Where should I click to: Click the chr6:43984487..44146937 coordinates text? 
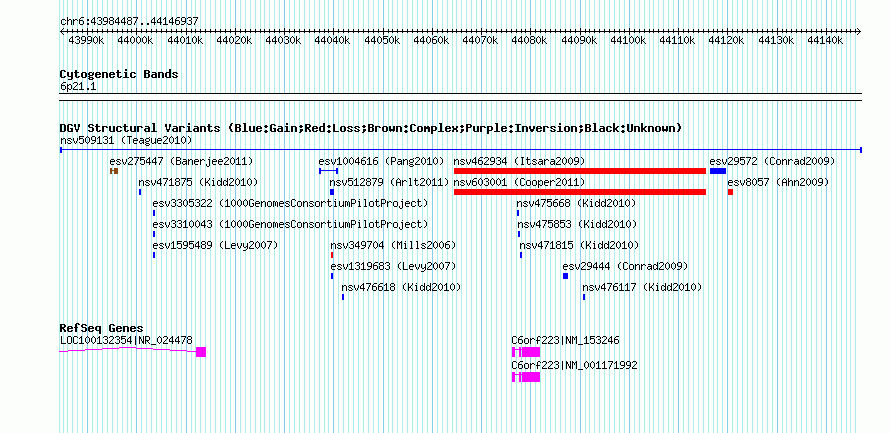[x=129, y=21]
